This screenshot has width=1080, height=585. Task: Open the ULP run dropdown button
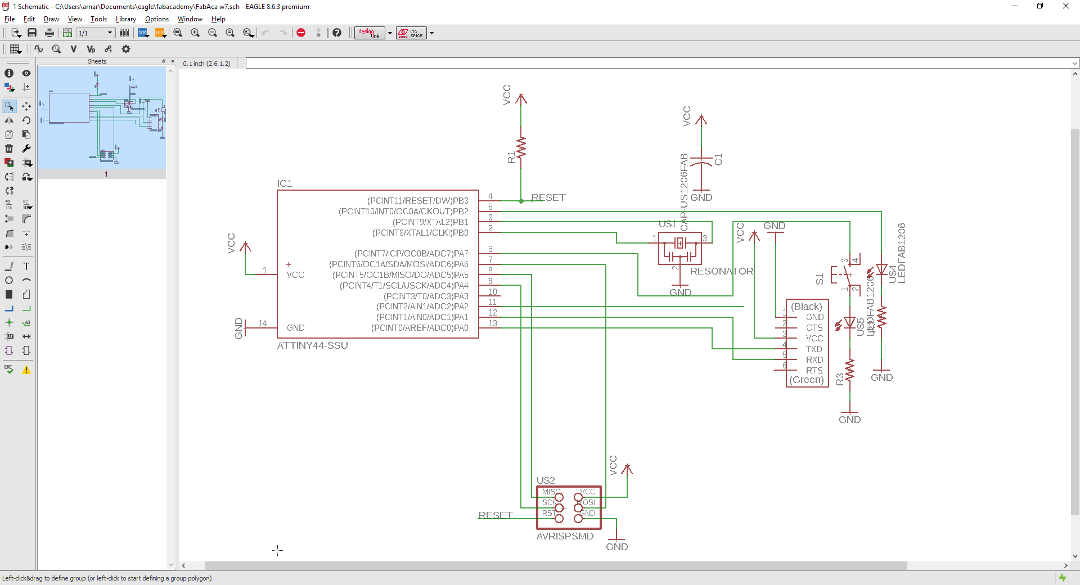pyautogui.click(x=160, y=32)
